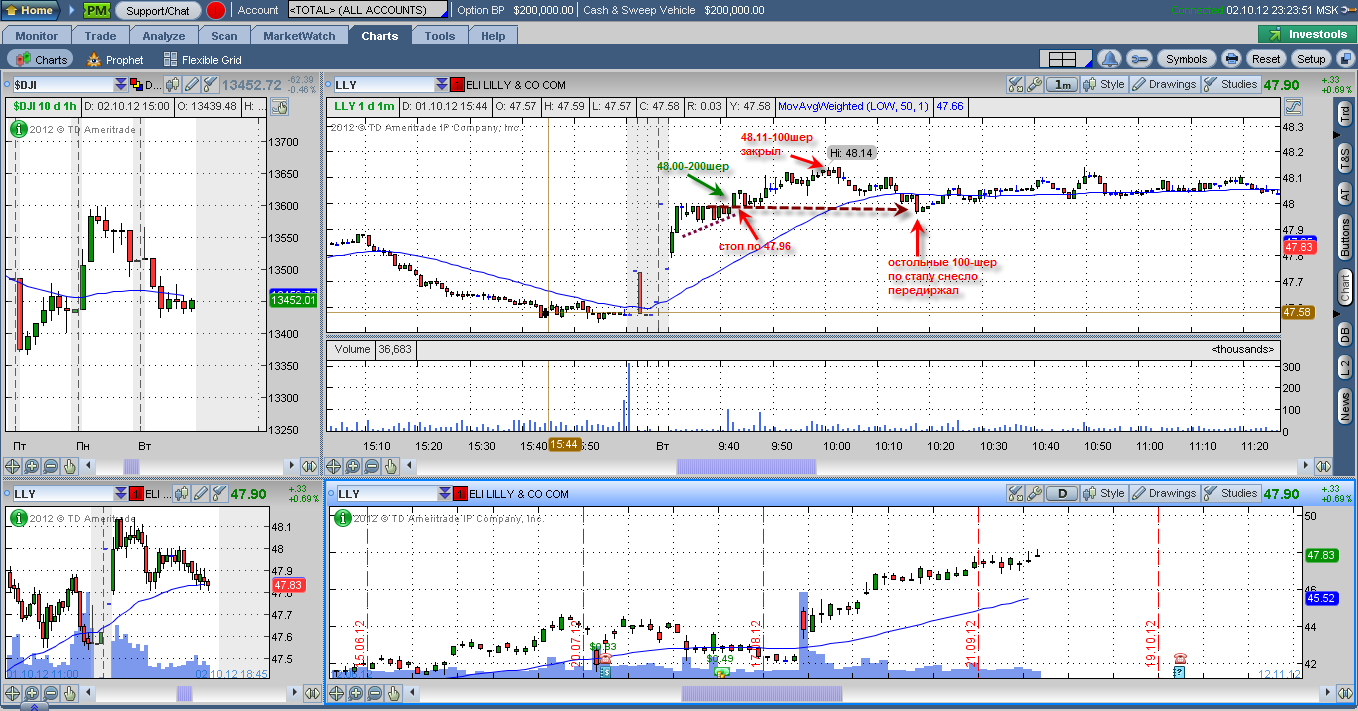Click the LLY daily chart bottom scrollbar thumb

(x=762, y=694)
